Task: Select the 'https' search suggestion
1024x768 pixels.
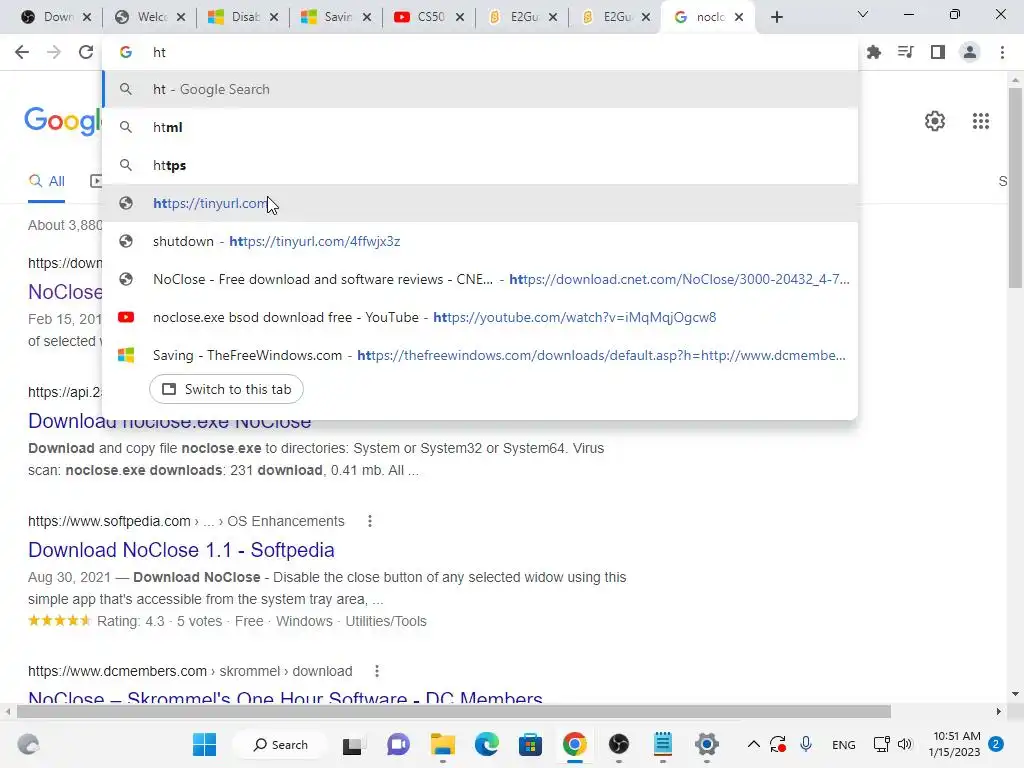Action: pyautogui.click(x=480, y=165)
